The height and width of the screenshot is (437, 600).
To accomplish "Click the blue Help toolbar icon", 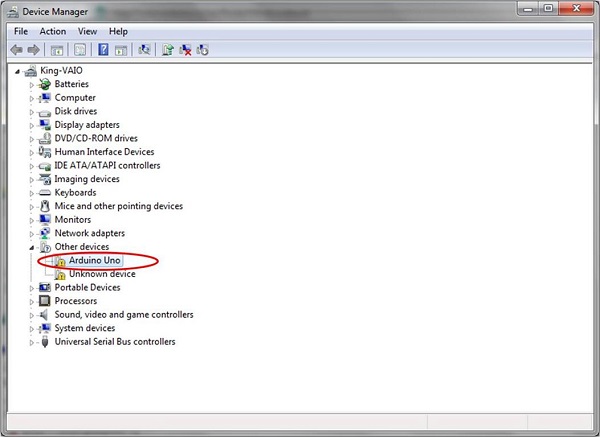I will (x=102, y=50).
